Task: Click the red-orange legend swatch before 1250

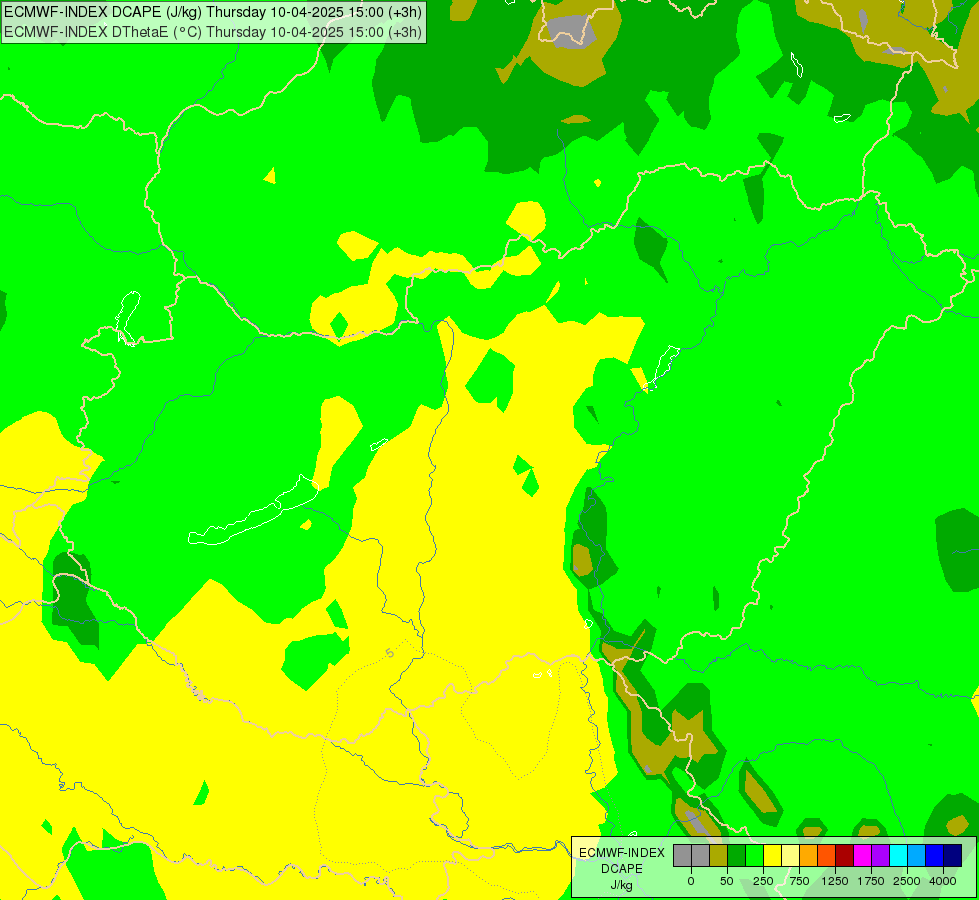Action: click(827, 855)
